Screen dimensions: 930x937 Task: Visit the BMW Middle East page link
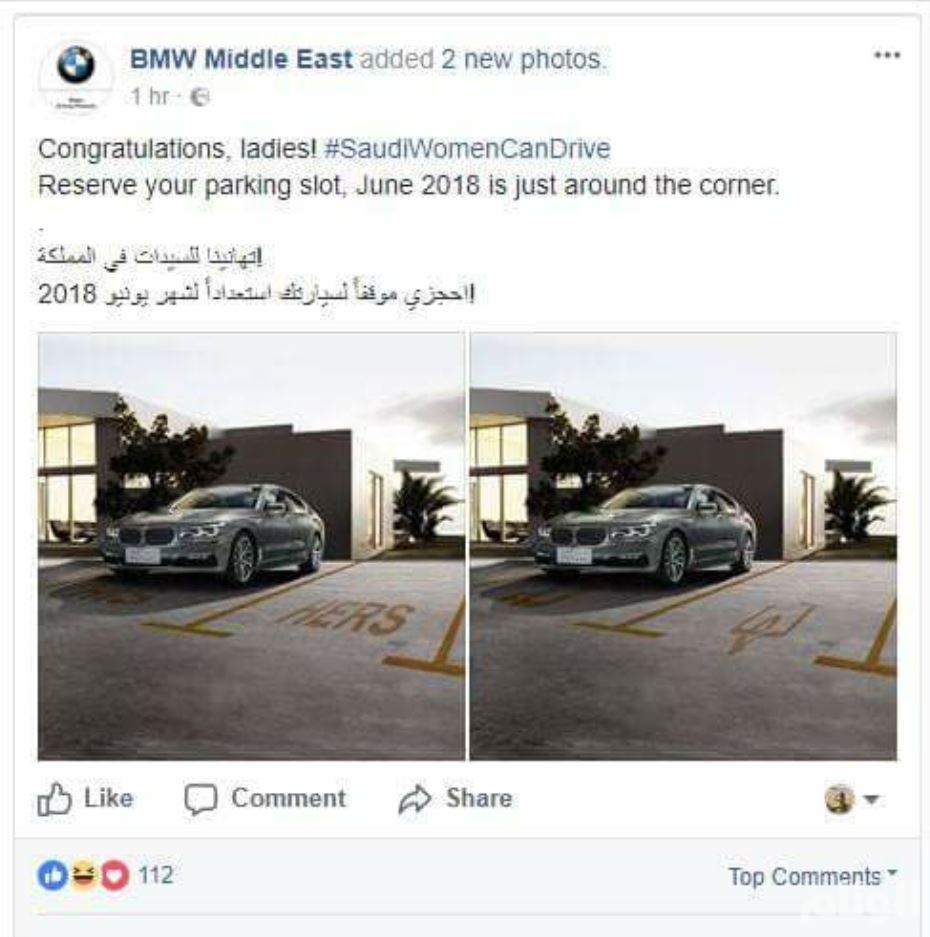(241, 59)
